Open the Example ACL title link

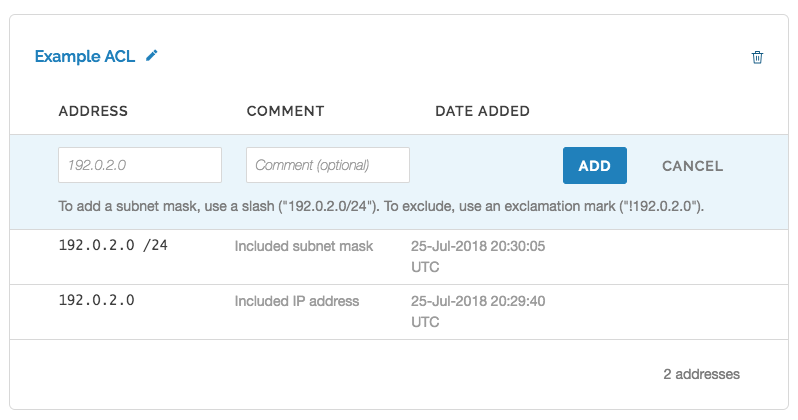click(86, 57)
